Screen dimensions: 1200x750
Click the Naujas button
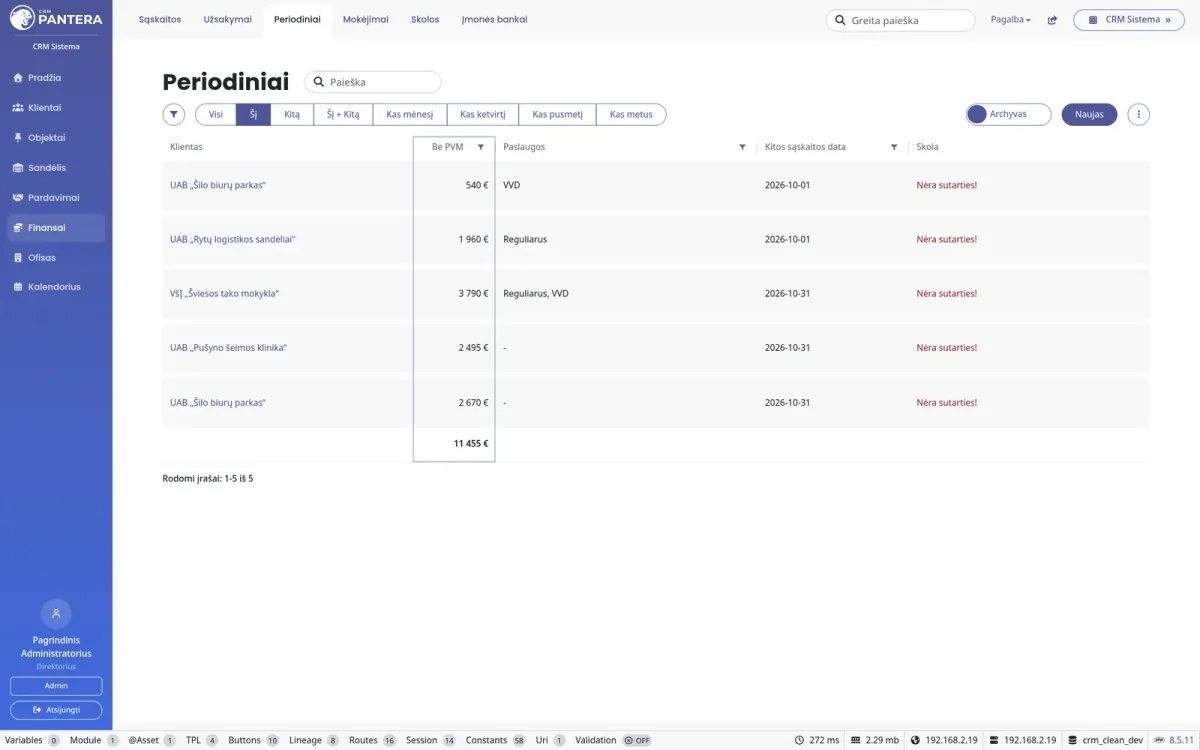pos(1089,115)
